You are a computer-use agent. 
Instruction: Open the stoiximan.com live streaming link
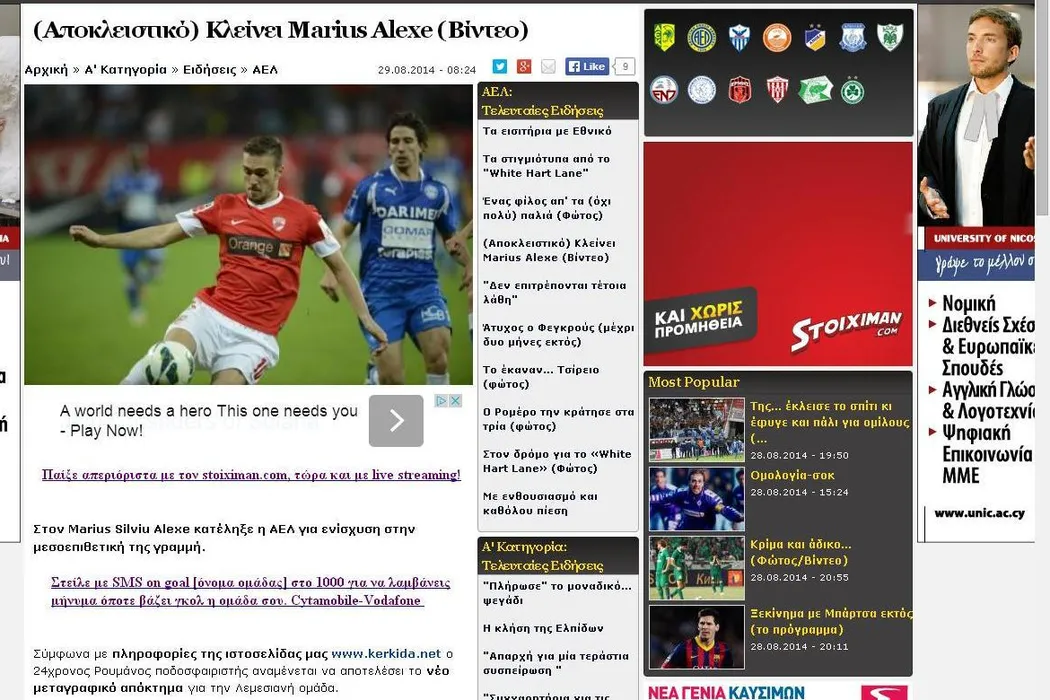click(251, 475)
